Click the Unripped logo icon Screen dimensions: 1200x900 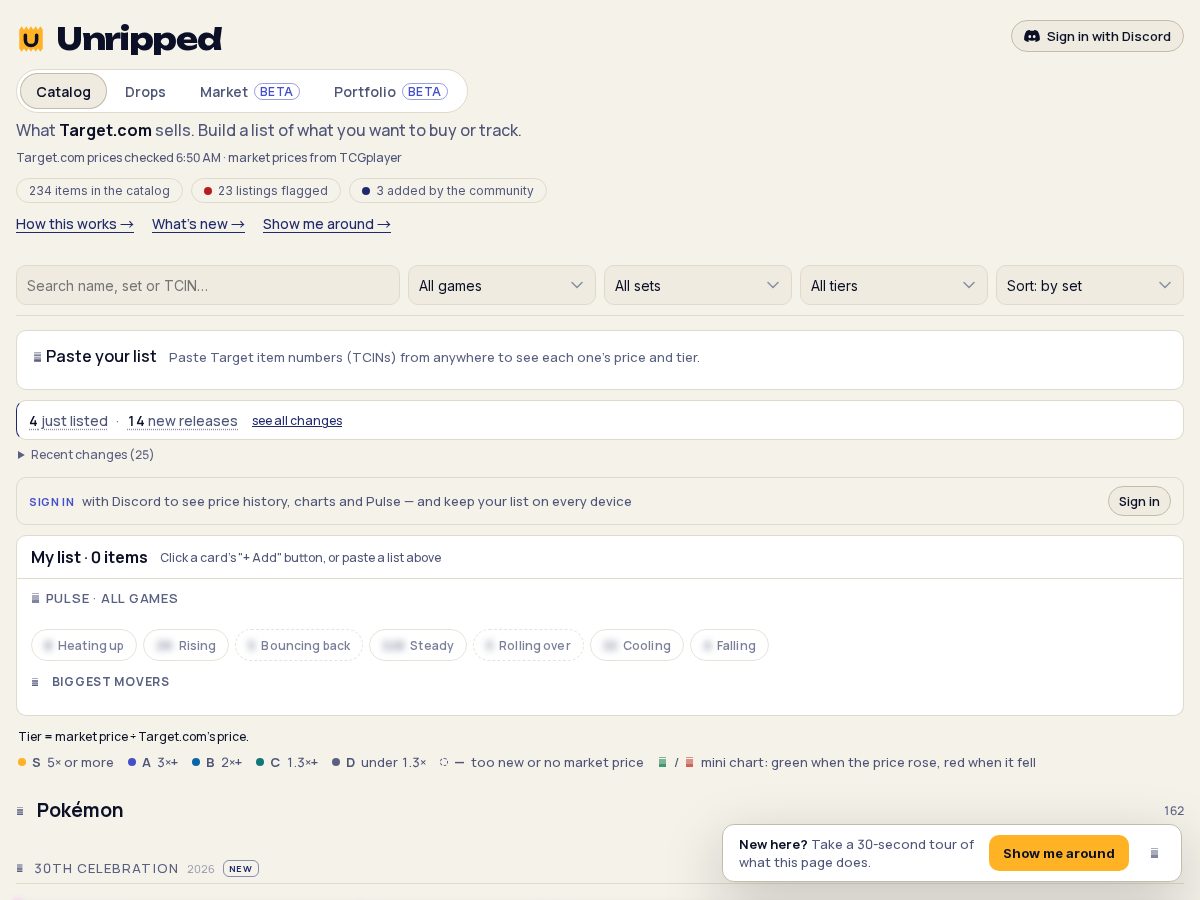tap(31, 39)
